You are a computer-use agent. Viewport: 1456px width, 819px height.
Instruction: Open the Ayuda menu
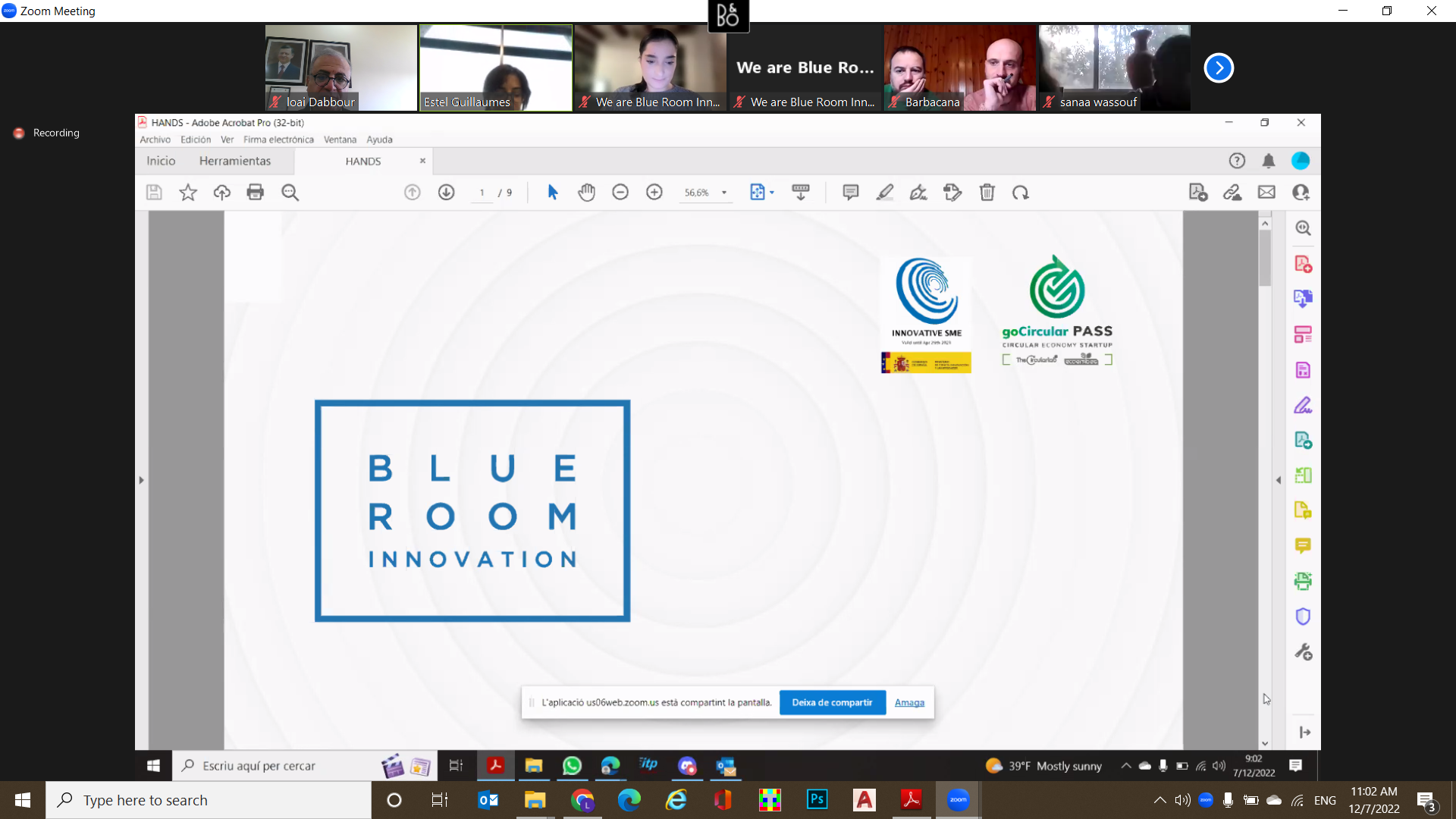point(379,140)
